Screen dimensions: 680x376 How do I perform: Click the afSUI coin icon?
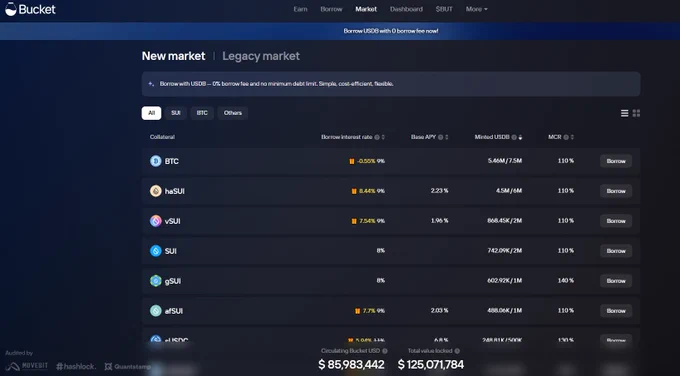(156, 311)
